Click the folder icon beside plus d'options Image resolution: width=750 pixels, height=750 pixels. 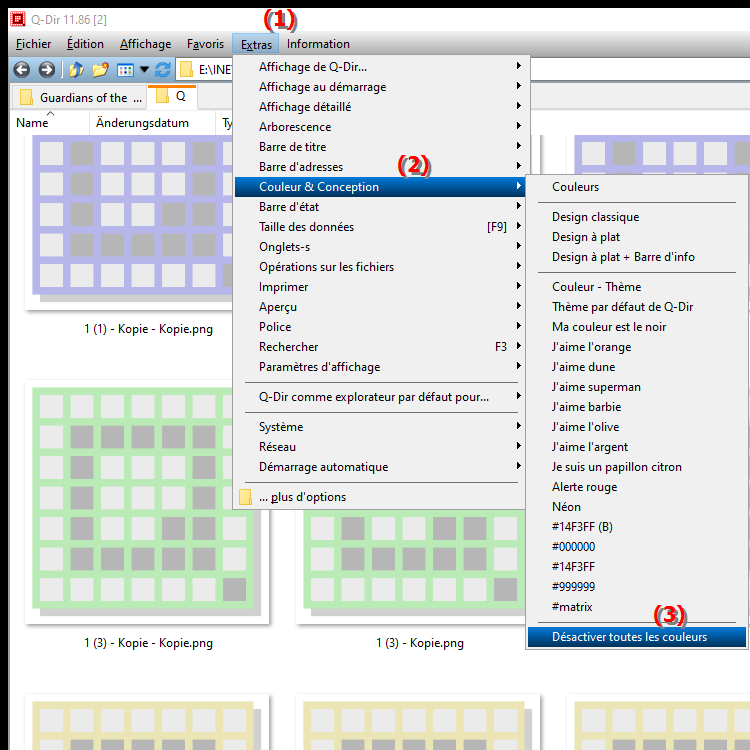(245, 497)
